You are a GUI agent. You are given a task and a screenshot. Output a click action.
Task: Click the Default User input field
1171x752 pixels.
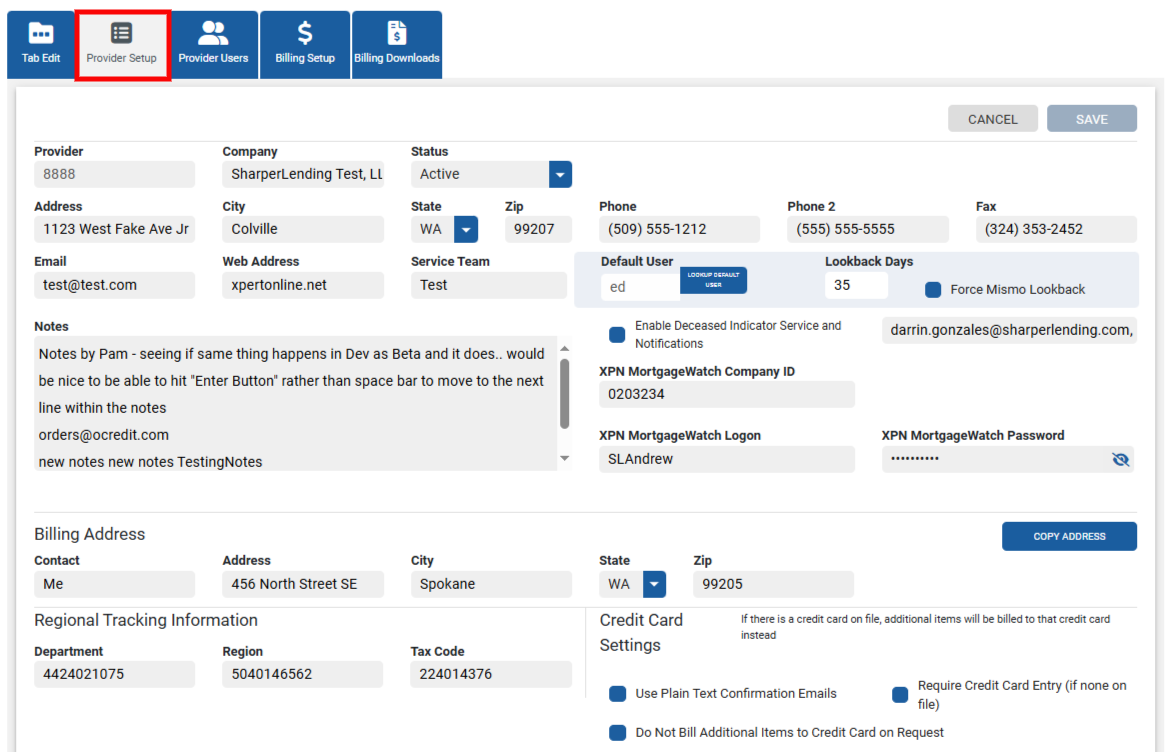pos(640,287)
